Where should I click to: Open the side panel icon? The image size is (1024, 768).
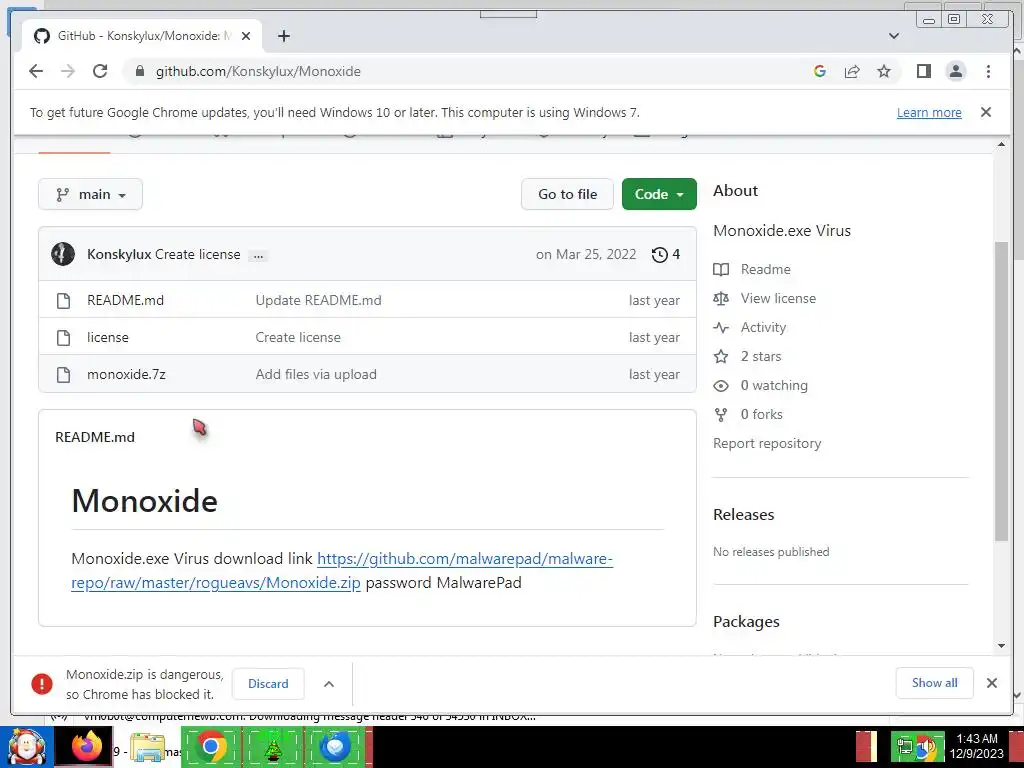[x=923, y=71]
